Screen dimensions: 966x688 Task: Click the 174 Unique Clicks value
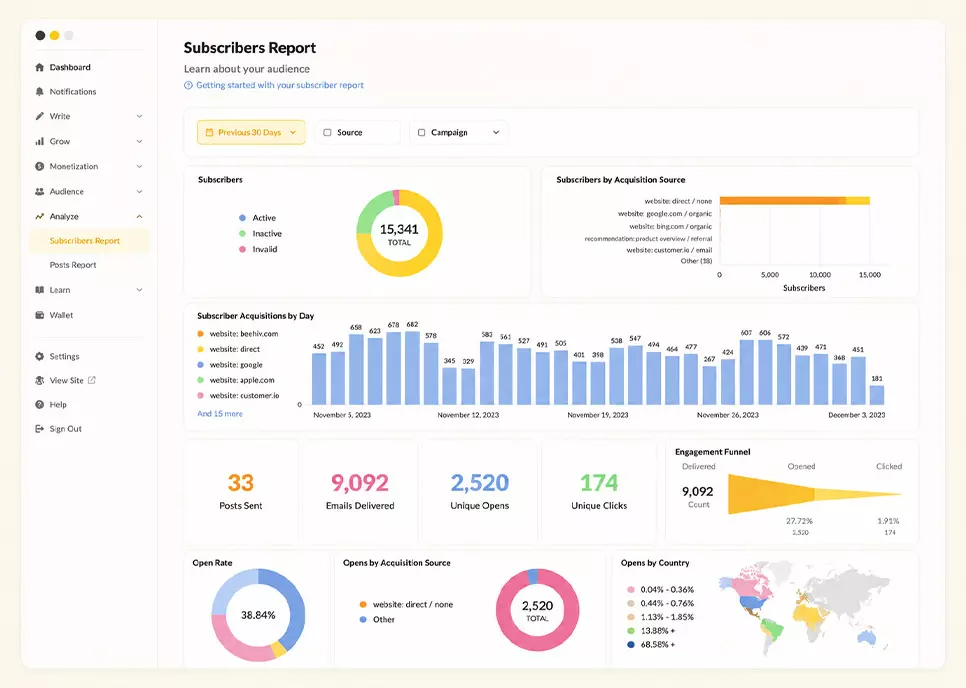[x=599, y=482]
